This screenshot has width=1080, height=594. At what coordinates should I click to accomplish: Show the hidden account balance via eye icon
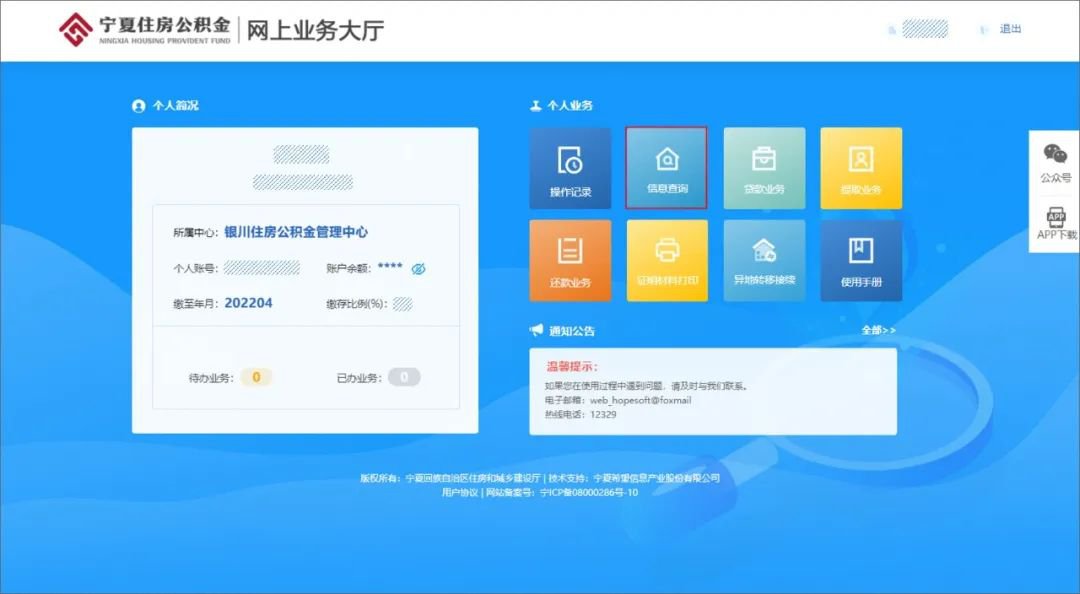(419, 269)
